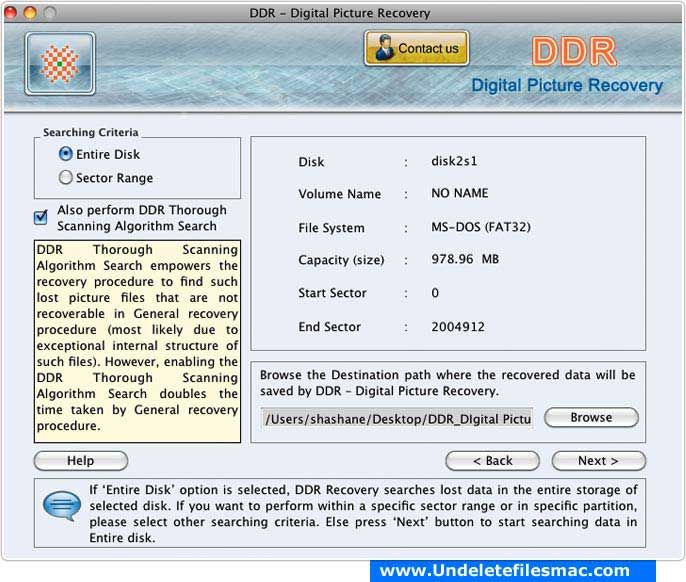Toggle the DDR Thorough Scanning Algorithm checkbox
Viewport: 686px width, 582px height.
(x=41, y=217)
